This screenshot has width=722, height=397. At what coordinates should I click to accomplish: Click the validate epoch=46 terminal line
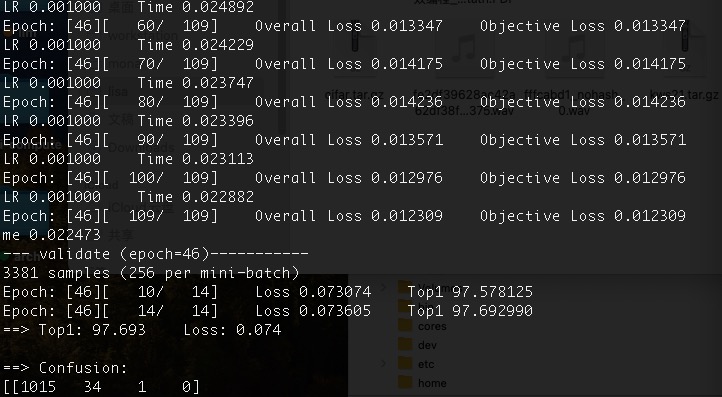click(x=156, y=254)
